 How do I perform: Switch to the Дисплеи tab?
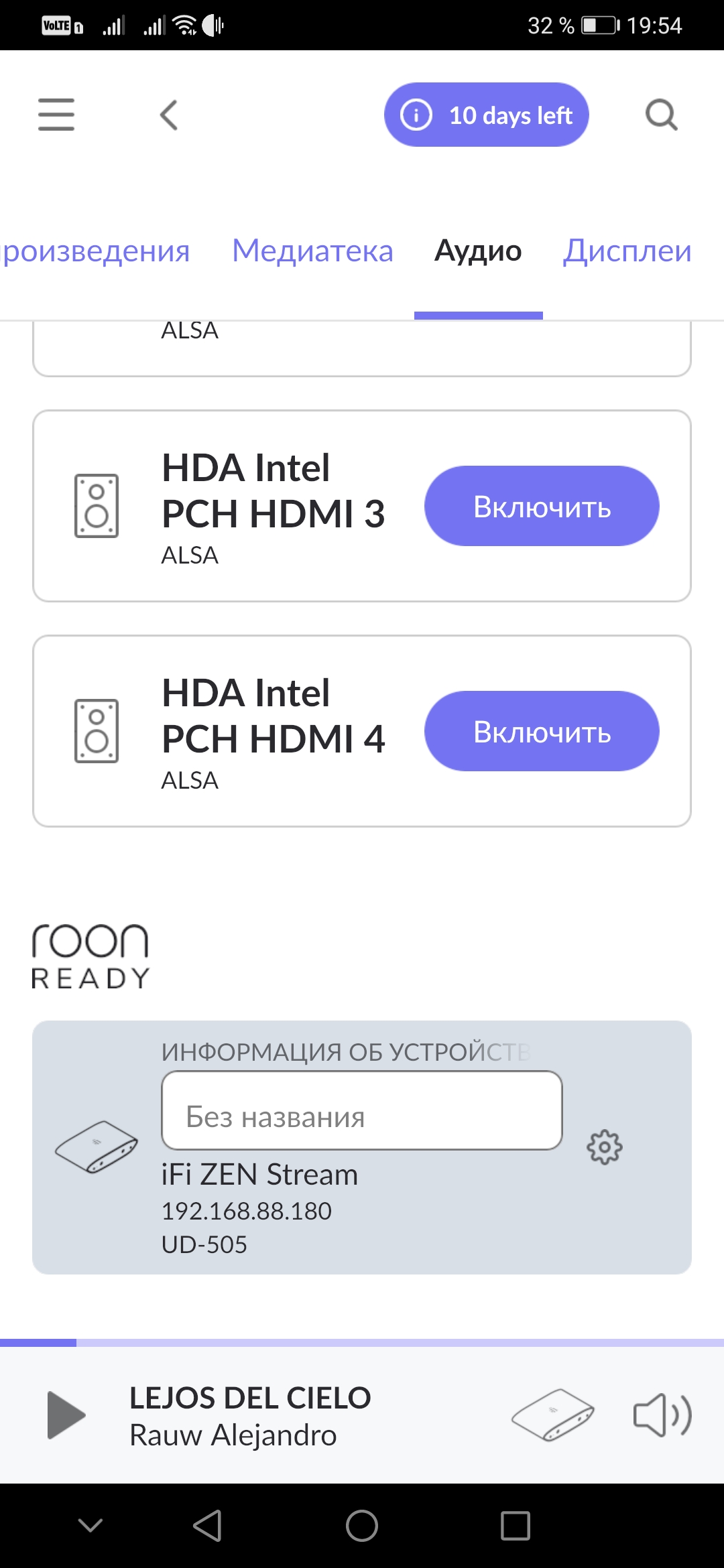pos(627,251)
